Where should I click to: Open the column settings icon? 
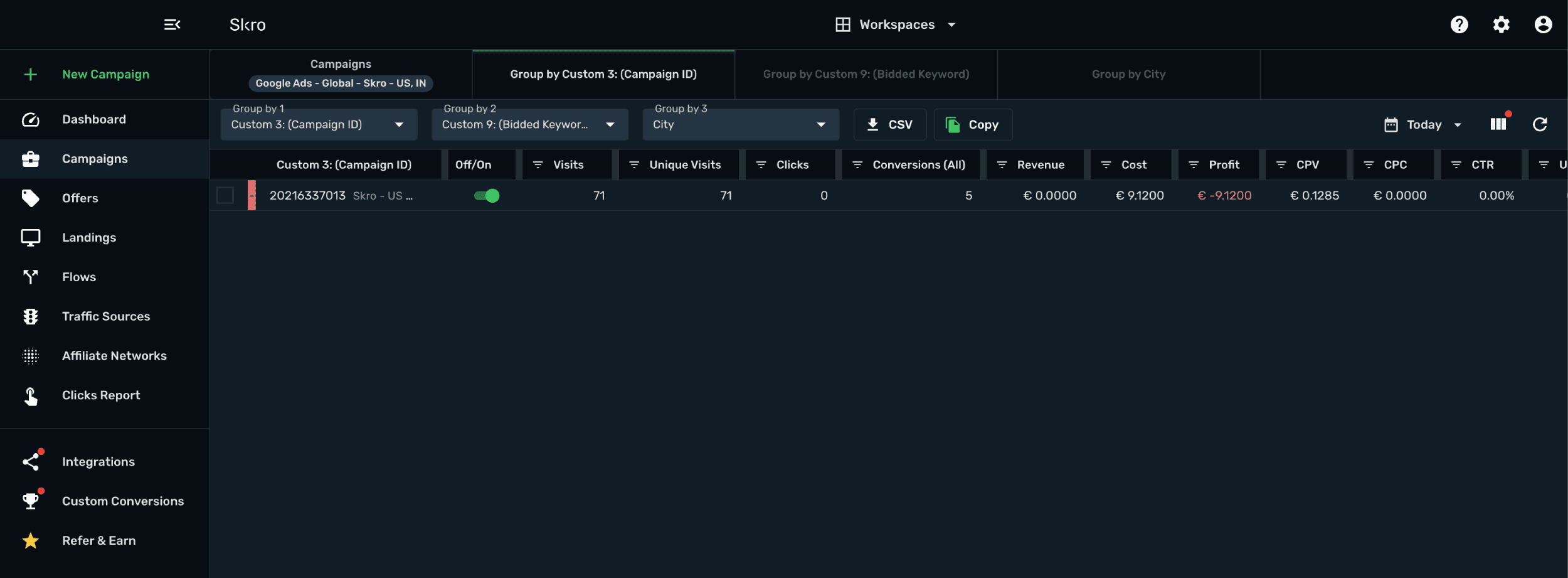pos(1498,124)
